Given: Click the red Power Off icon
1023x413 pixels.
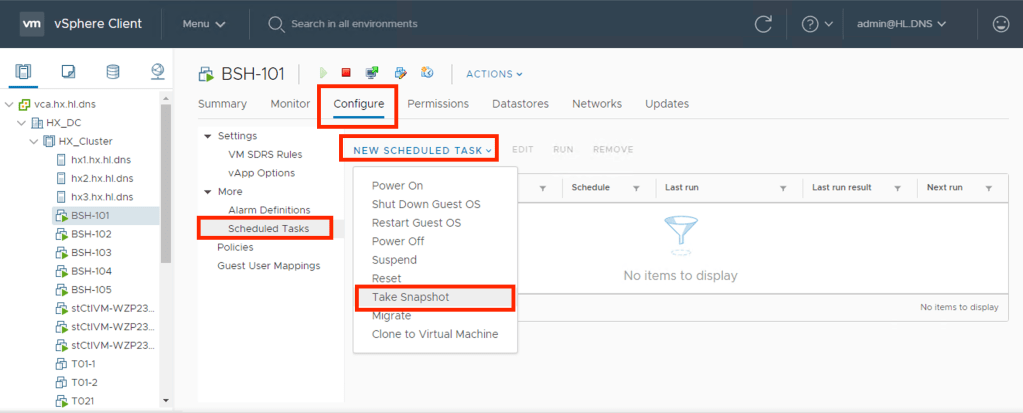Looking at the screenshot, I should (x=346, y=73).
